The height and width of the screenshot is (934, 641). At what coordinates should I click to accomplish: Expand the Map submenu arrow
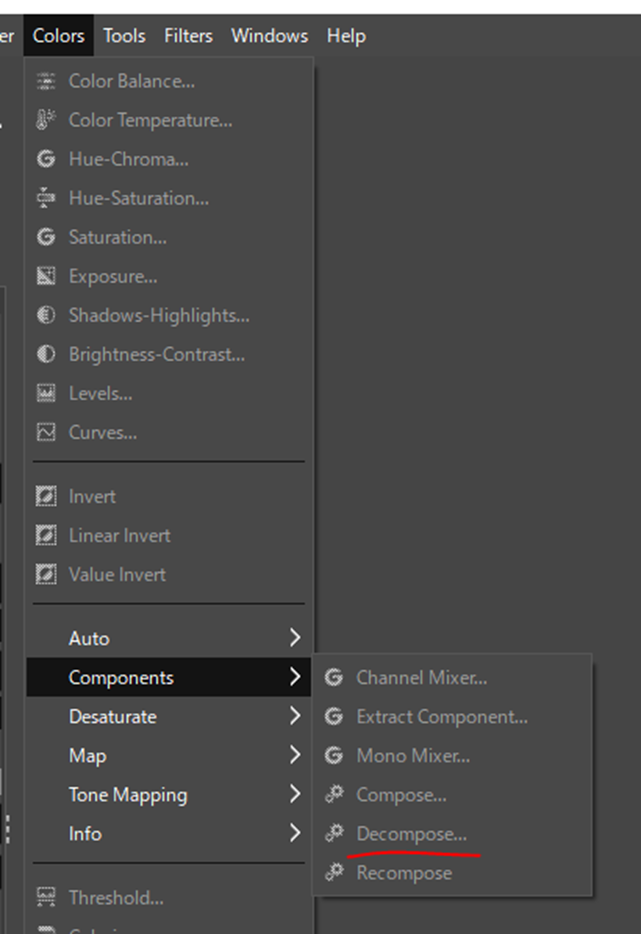click(294, 755)
